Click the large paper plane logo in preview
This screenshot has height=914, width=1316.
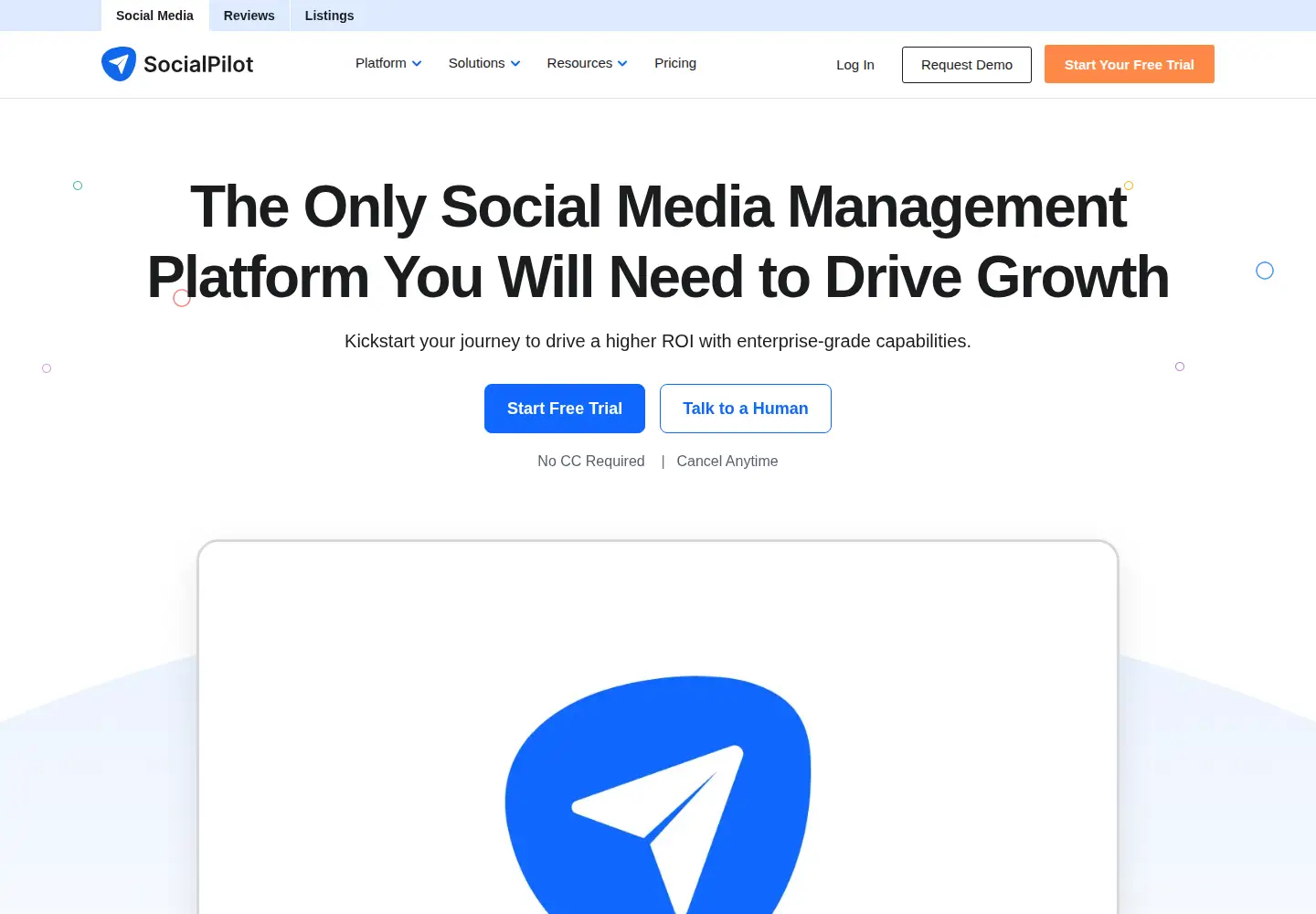tap(658, 793)
